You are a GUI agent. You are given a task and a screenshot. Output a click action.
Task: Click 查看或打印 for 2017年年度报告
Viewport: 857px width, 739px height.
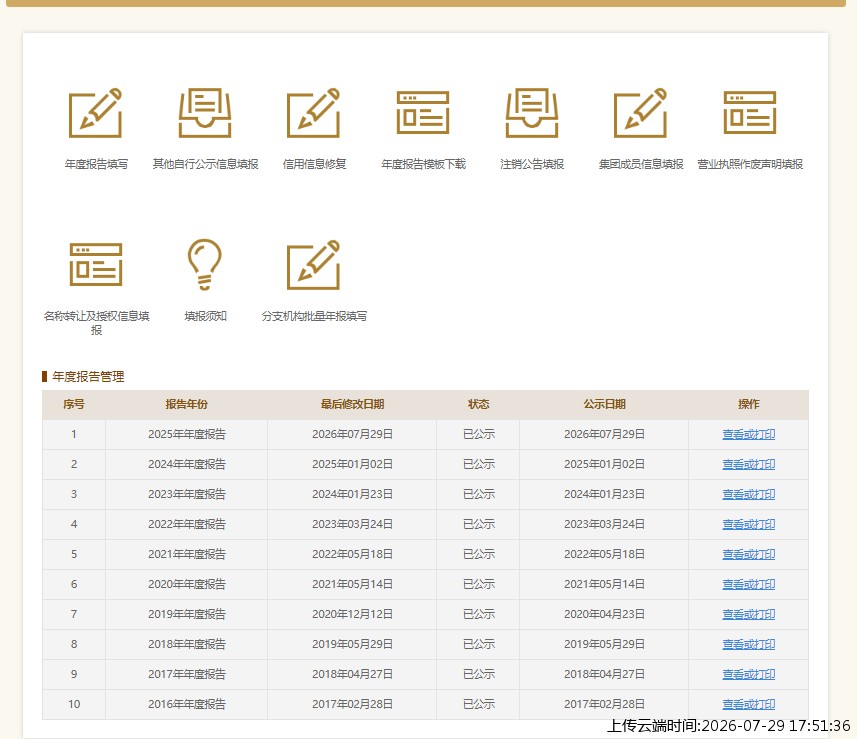[748, 675]
